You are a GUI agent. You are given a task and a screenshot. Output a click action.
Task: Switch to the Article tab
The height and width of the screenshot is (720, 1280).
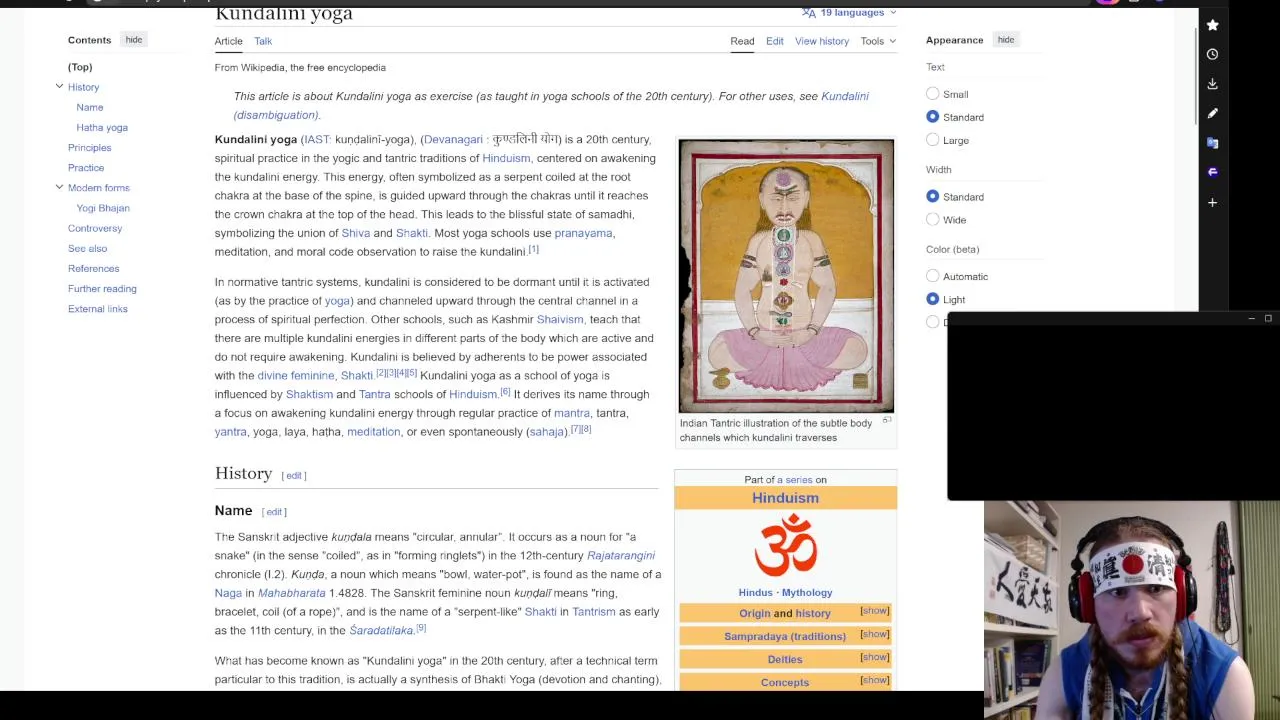pyautogui.click(x=228, y=41)
